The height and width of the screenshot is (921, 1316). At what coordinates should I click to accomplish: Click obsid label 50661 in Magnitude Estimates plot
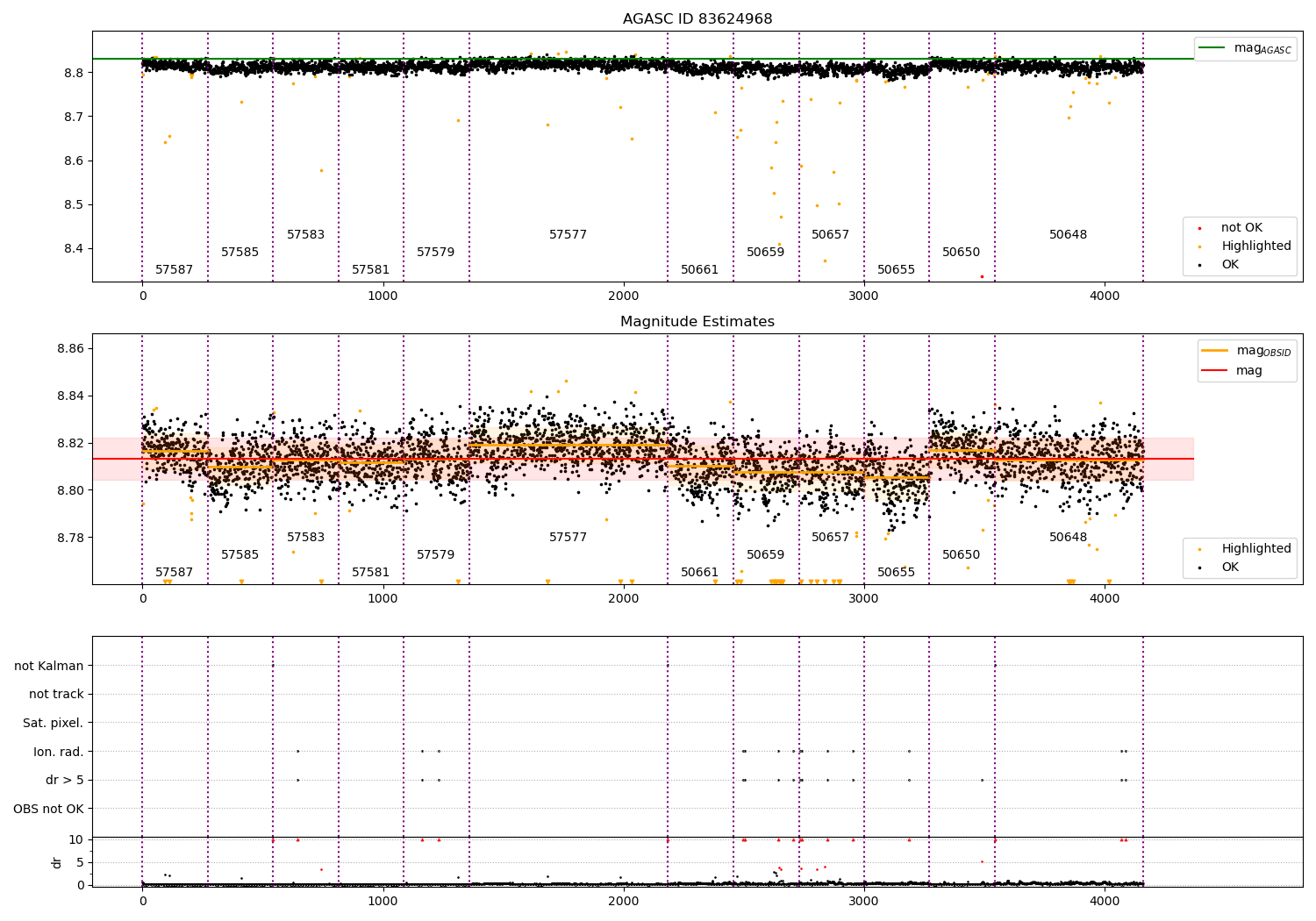click(x=699, y=573)
